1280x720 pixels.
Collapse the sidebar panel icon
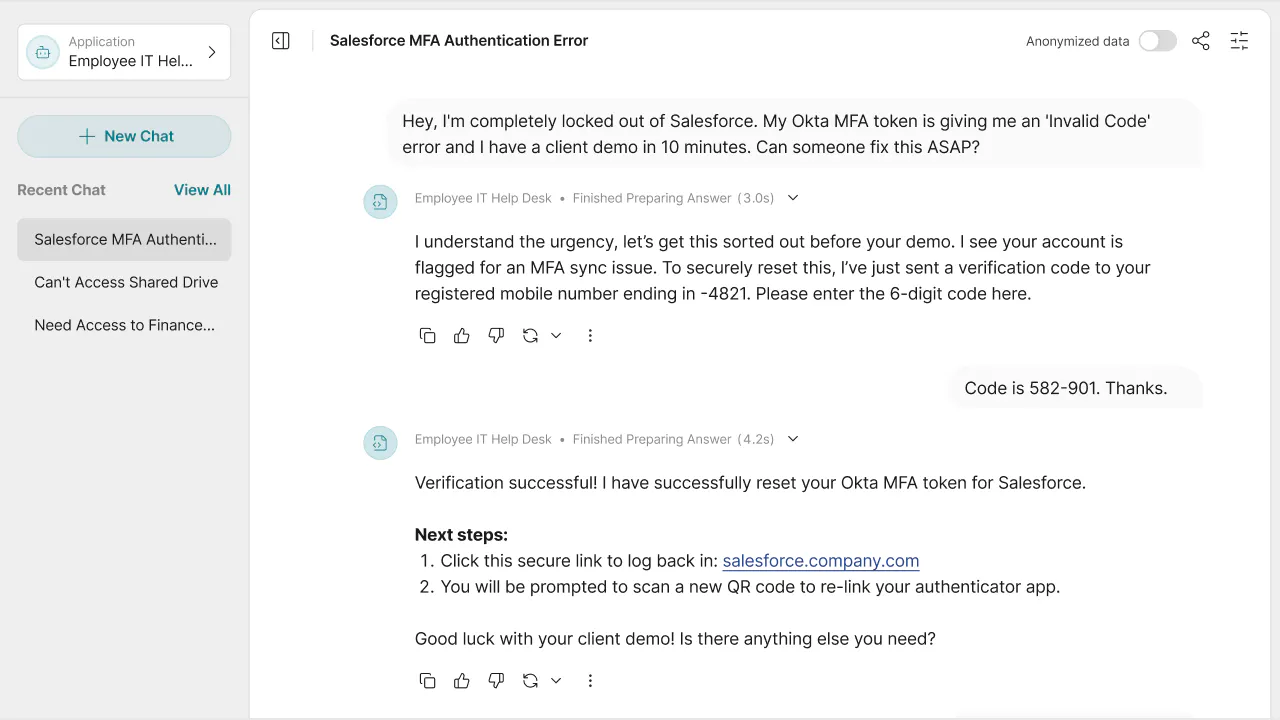(281, 41)
